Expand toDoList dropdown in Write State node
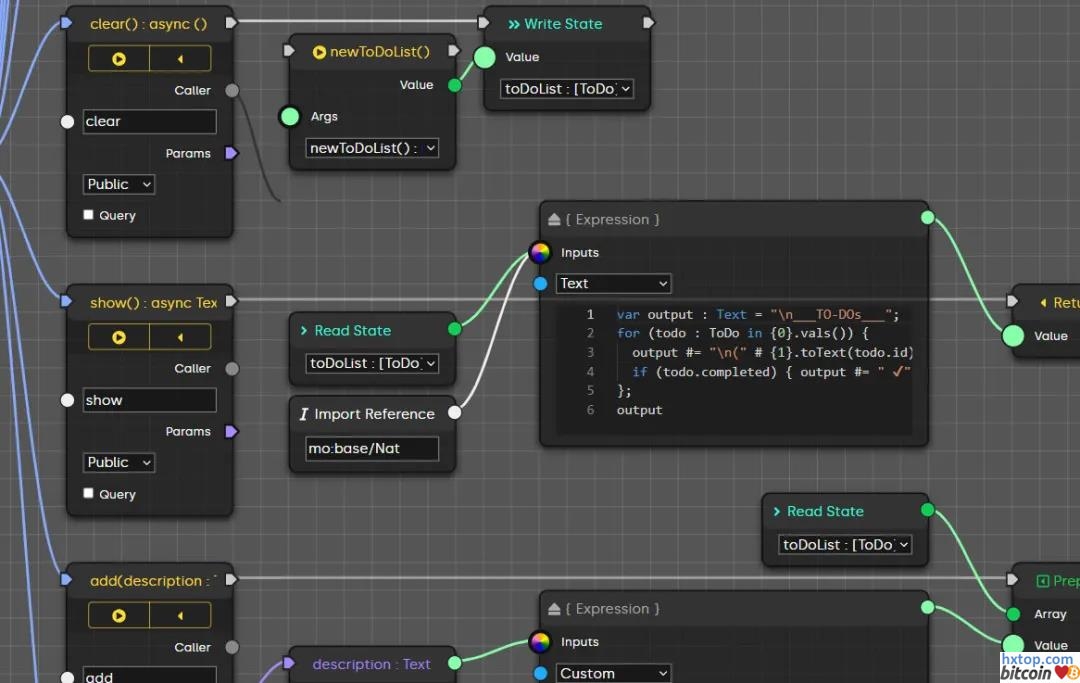This screenshot has height=683, width=1080. click(567, 89)
